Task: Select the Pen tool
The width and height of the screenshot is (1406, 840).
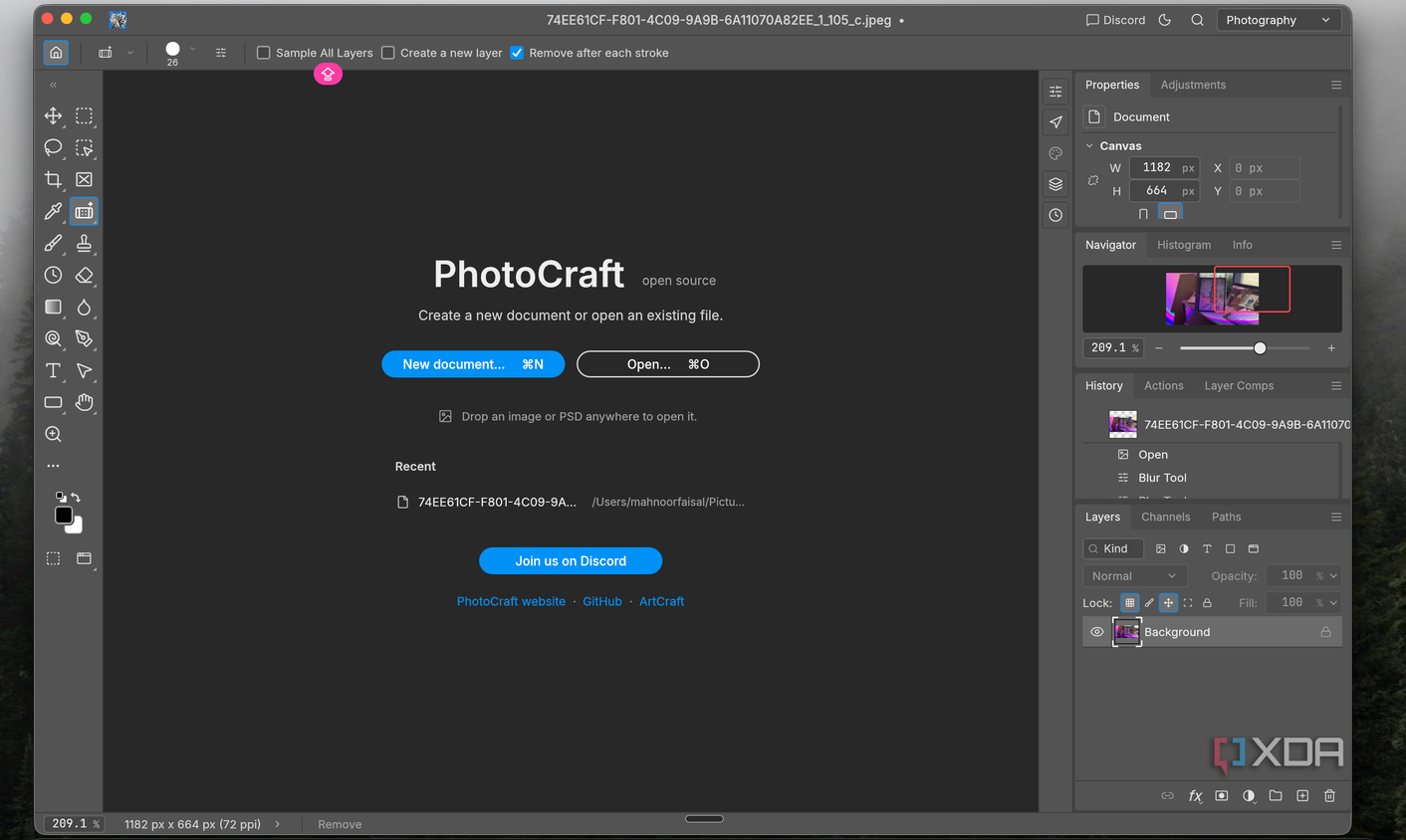Action: tap(85, 339)
